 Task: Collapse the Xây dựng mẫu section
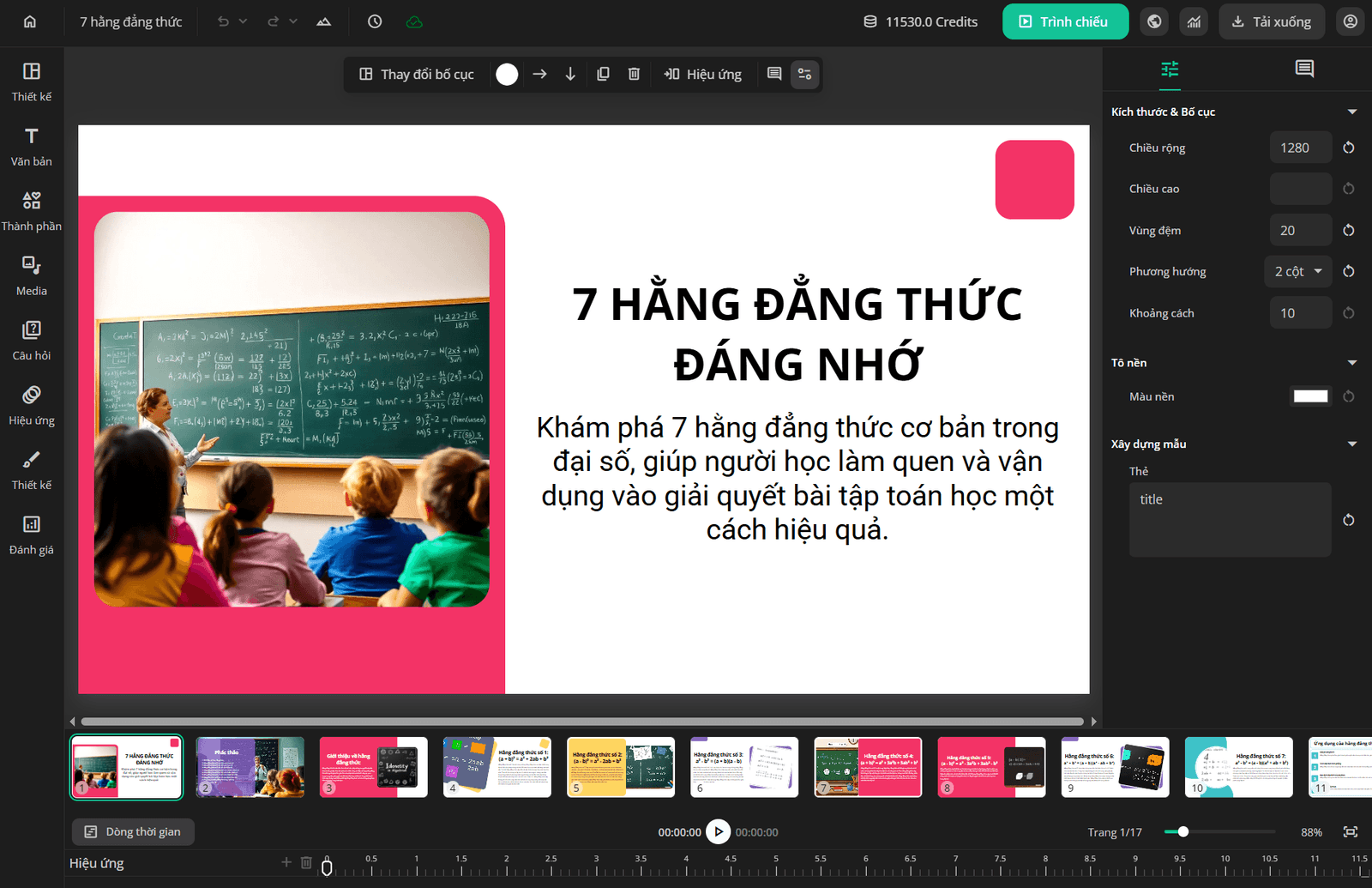(x=1352, y=444)
